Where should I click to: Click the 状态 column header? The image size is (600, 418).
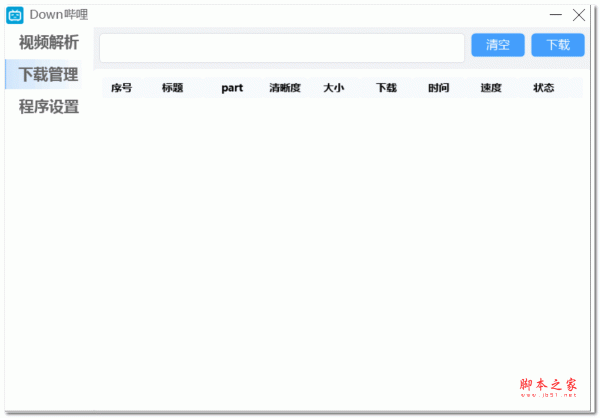coord(543,88)
